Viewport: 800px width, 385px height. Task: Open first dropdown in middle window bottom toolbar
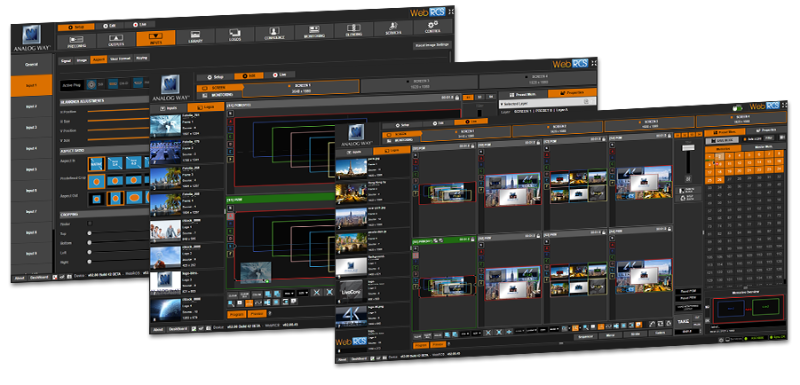pyautogui.click(x=288, y=293)
